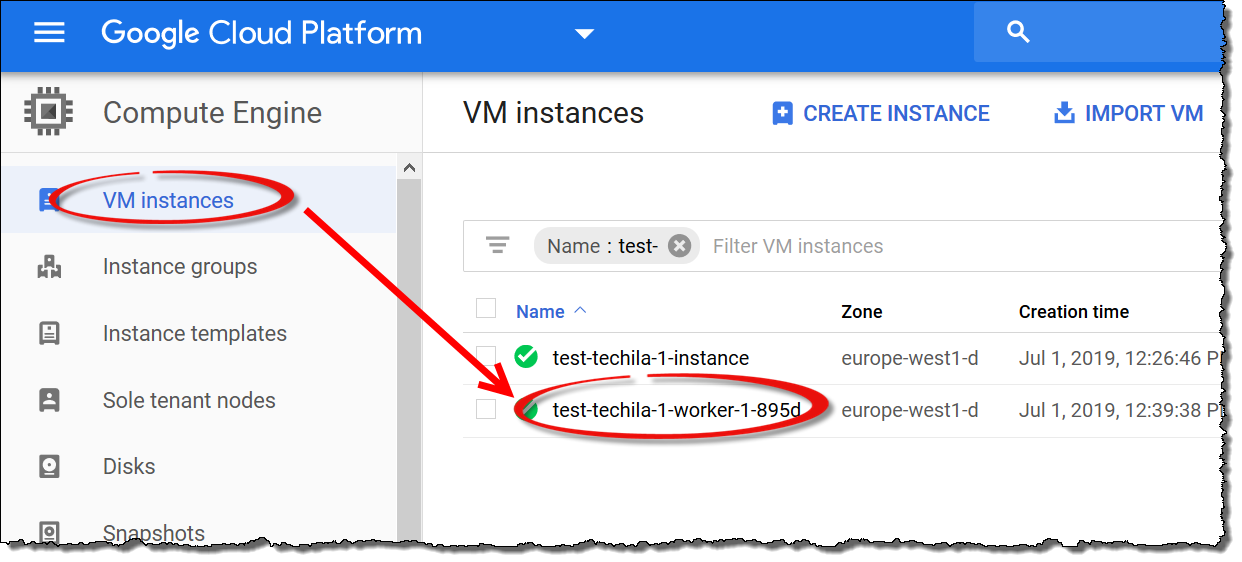Screen dimensions: 1242x562
Task: Click the Sole tenant nodes icon
Action: [49, 400]
